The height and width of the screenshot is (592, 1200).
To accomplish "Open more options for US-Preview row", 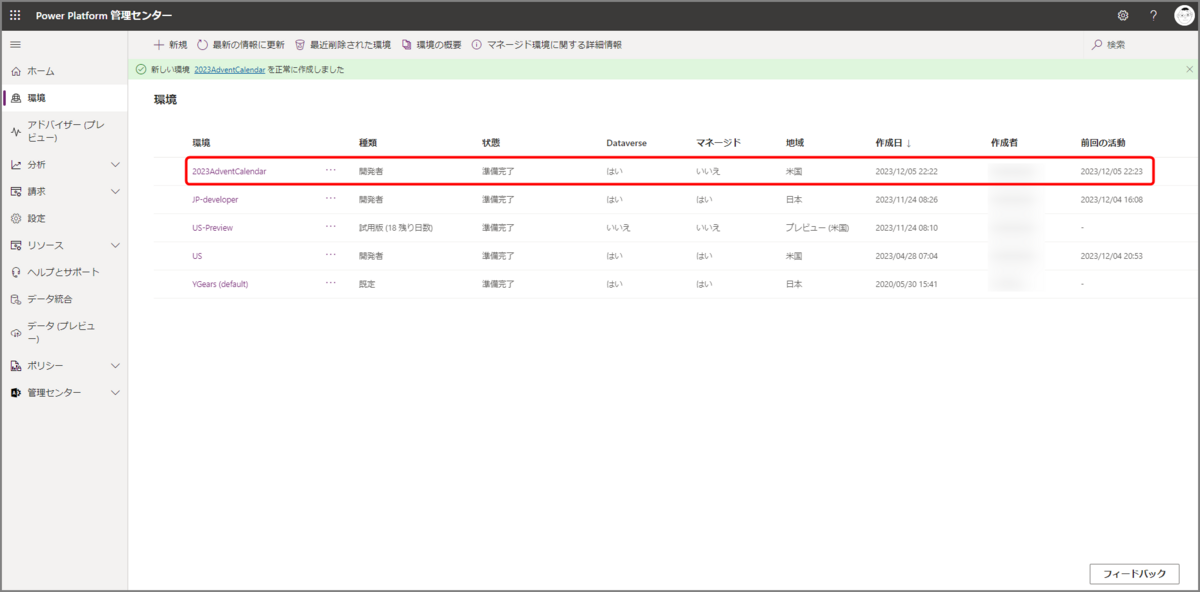I will coord(331,226).
